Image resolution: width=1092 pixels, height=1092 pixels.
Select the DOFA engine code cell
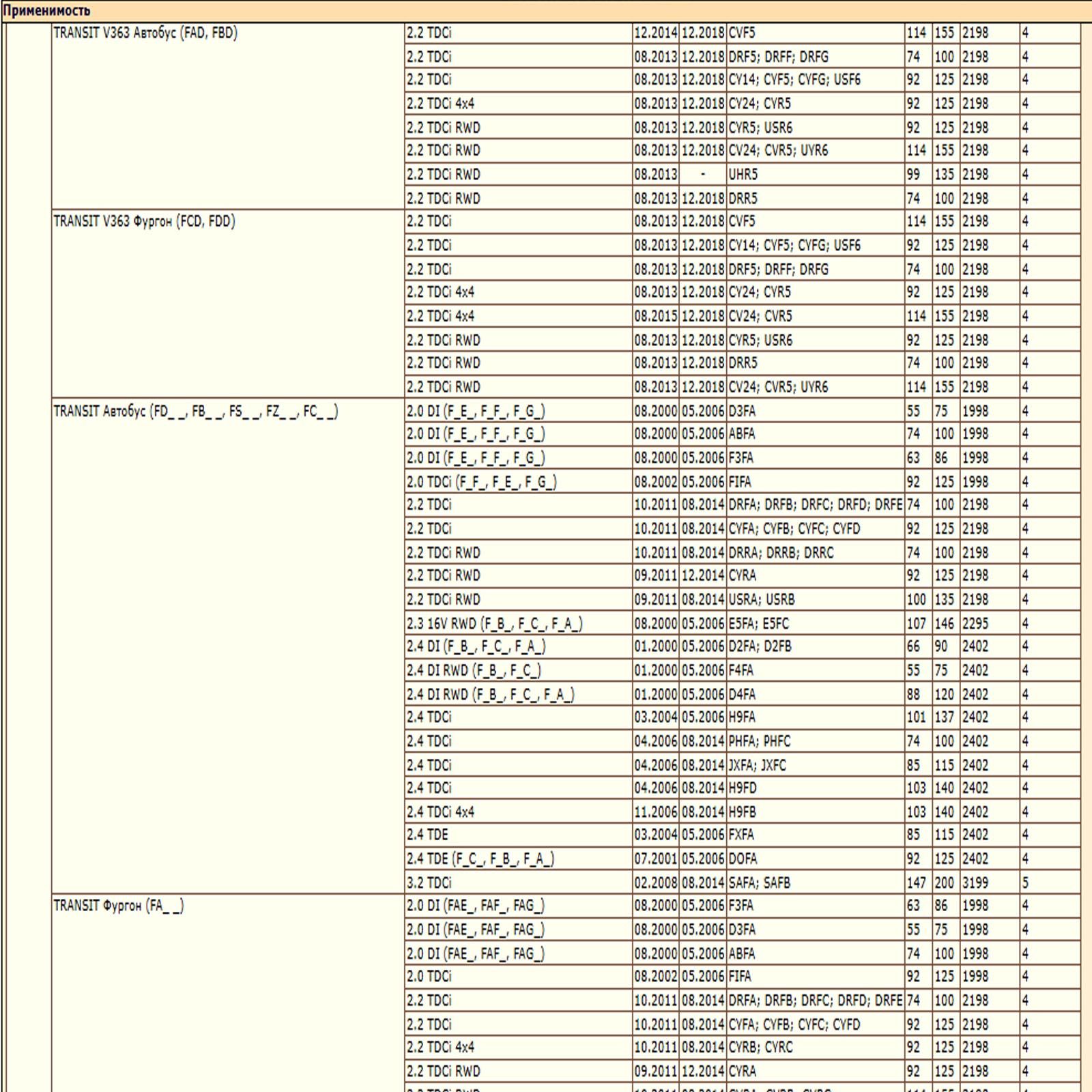point(743,859)
